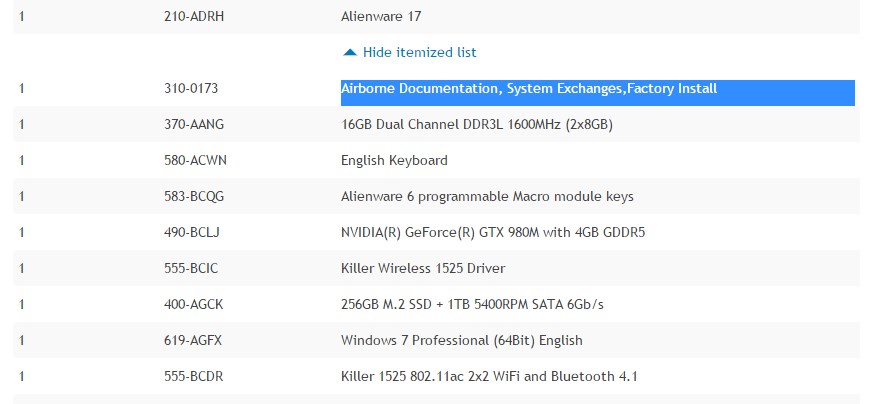Viewport: 886px width, 404px height.
Task: Click part number 310-0173
Action: pos(191,89)
